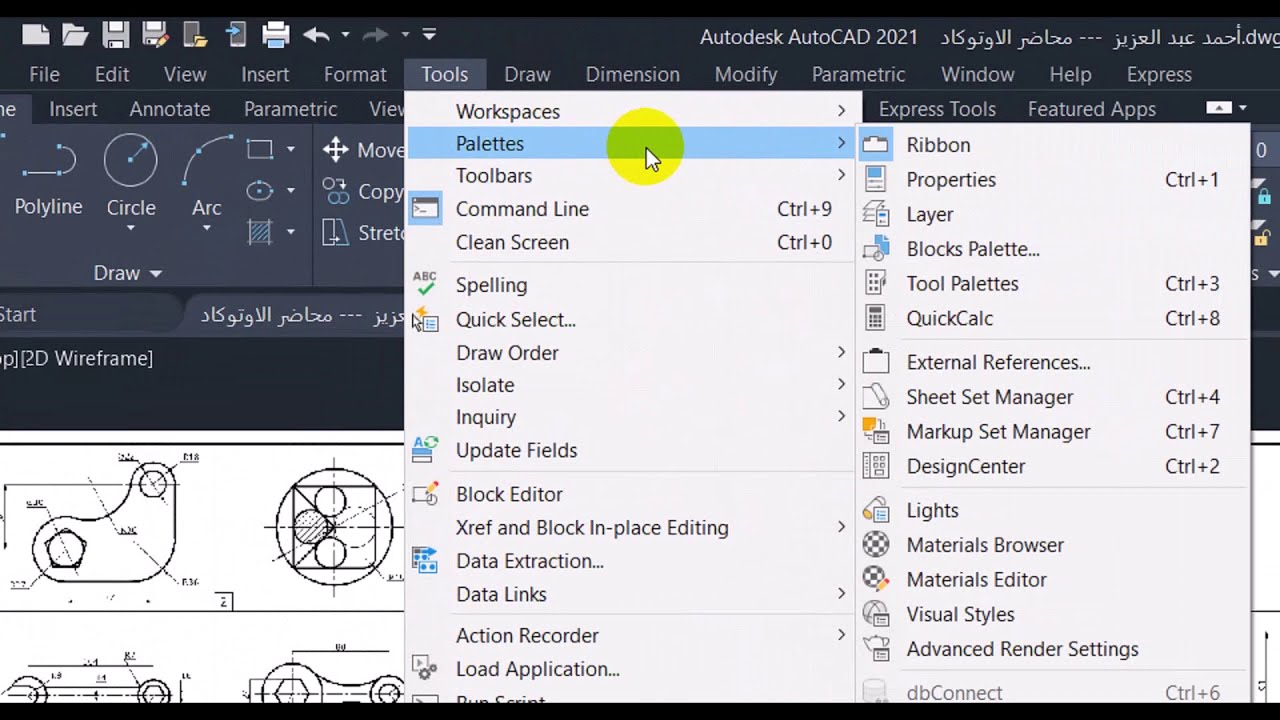
Task: Click the Redo arrow icon
Action: pos(376,36)
